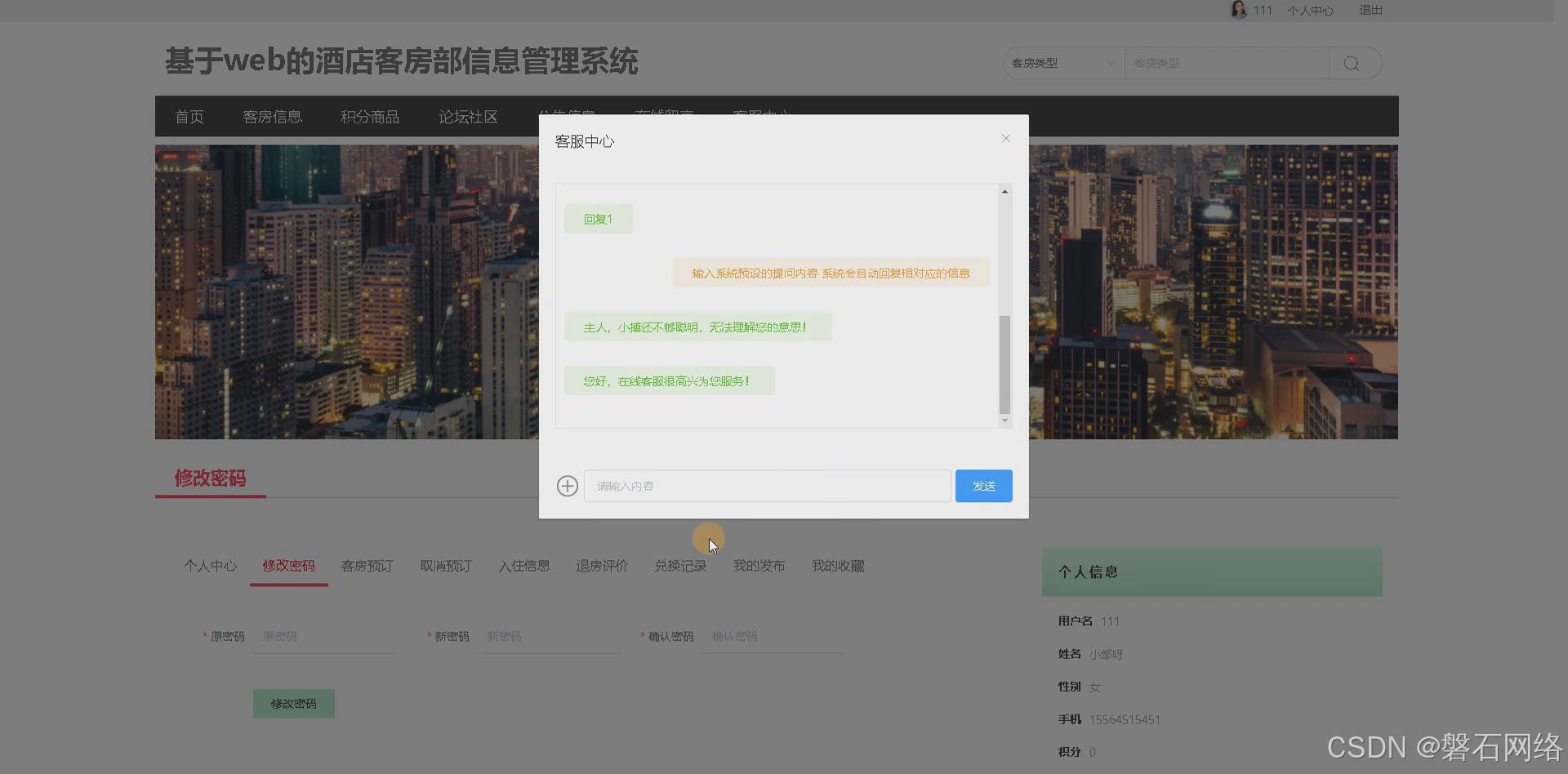Open the 兑换记录 tab
Screen dimensions: 1568x774
[x=680, y=565]
